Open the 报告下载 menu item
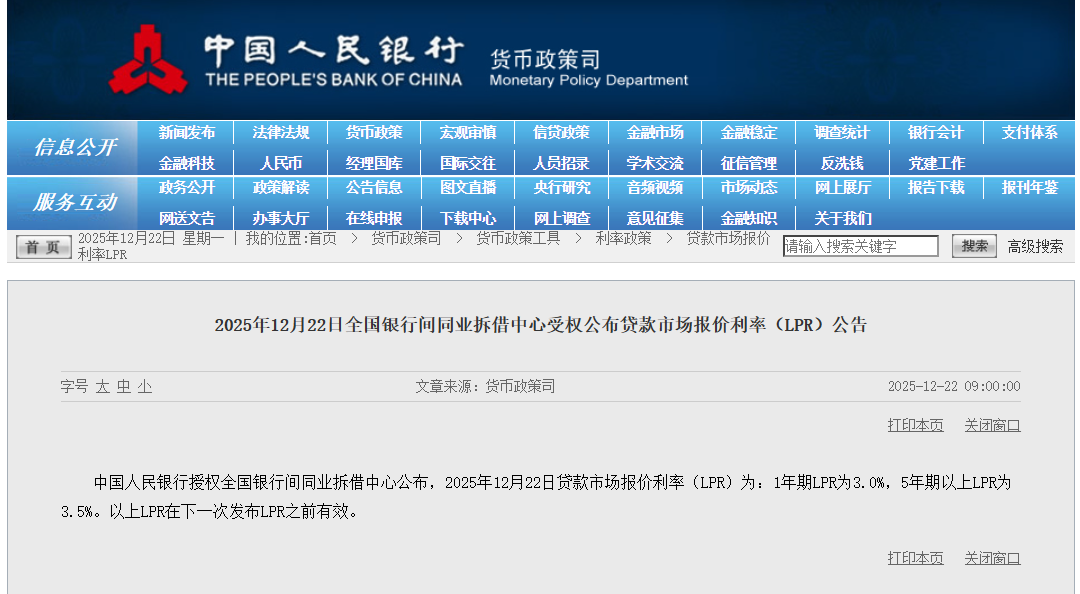 coord(936,188)
